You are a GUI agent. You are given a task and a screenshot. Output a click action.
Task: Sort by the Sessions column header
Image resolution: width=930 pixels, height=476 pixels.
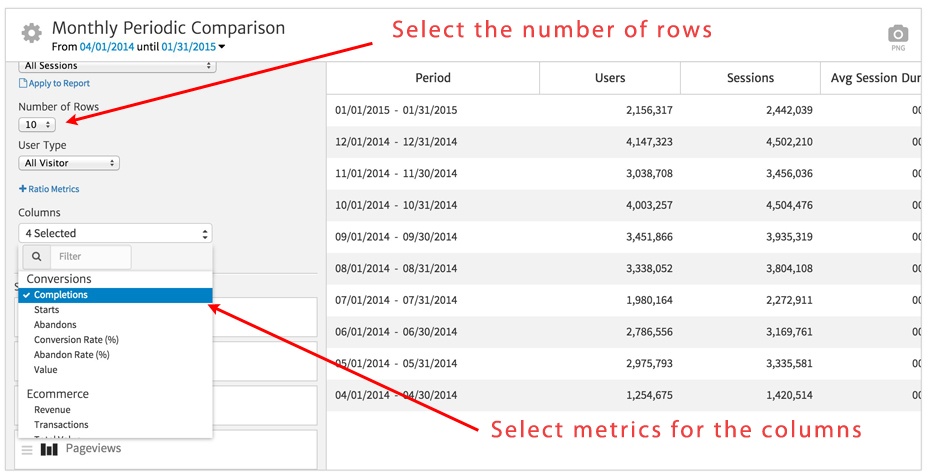tap(750, 78)
